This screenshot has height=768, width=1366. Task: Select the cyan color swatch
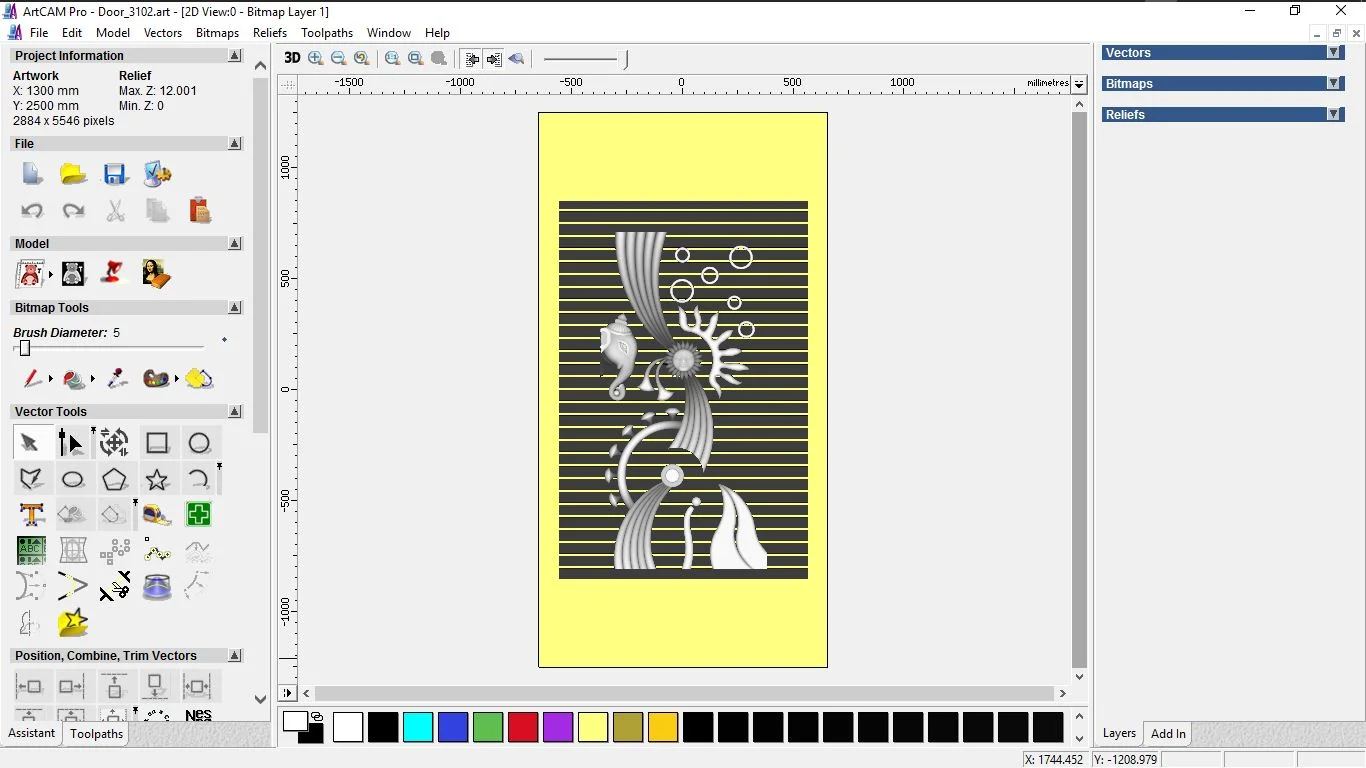click(x=418, y=727)
